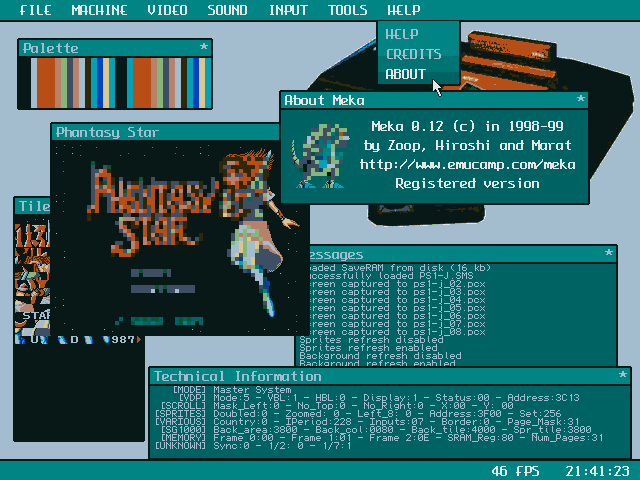
Task: Click the Phantasy Star window title bar
Action: 165,132
